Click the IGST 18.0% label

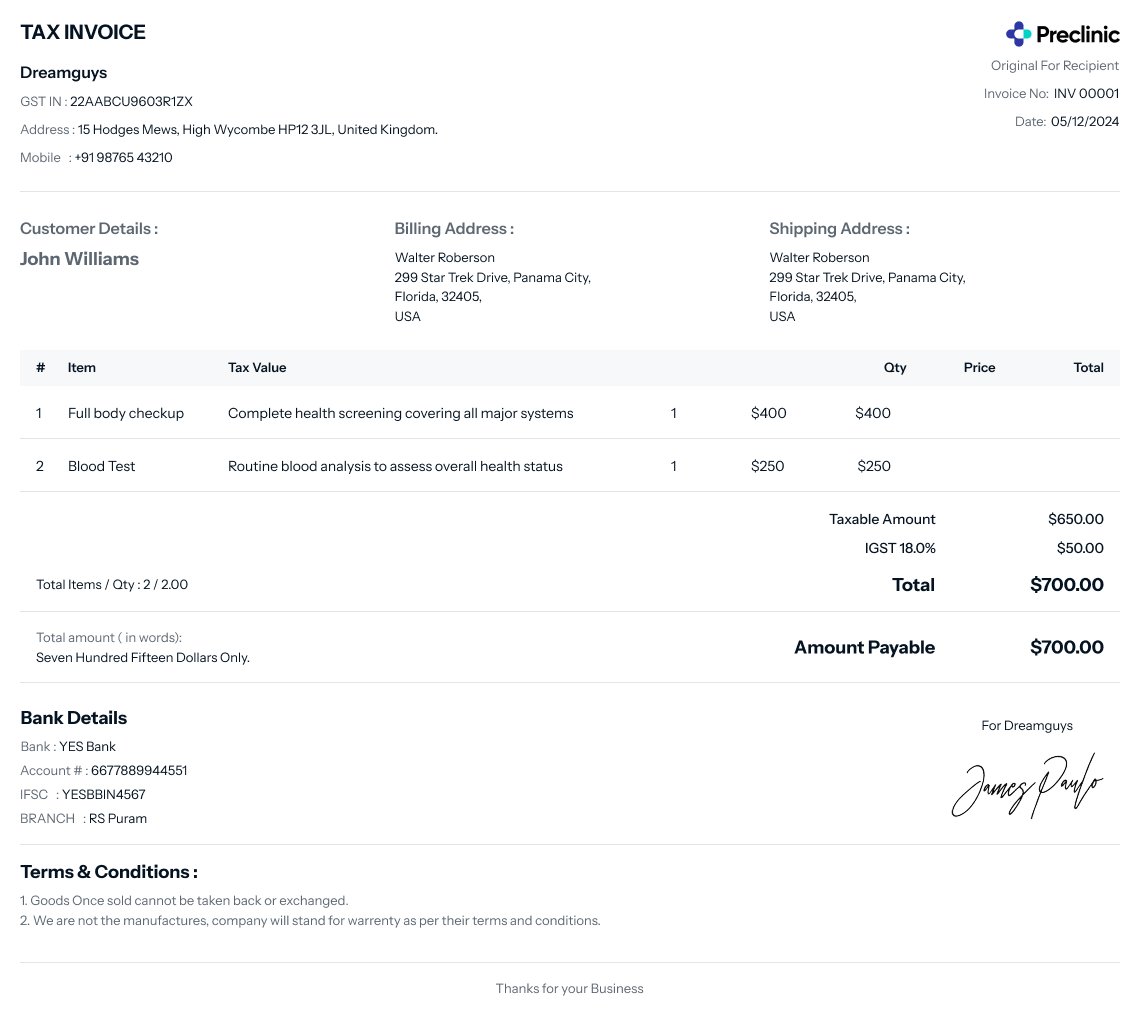coord(900,548)
